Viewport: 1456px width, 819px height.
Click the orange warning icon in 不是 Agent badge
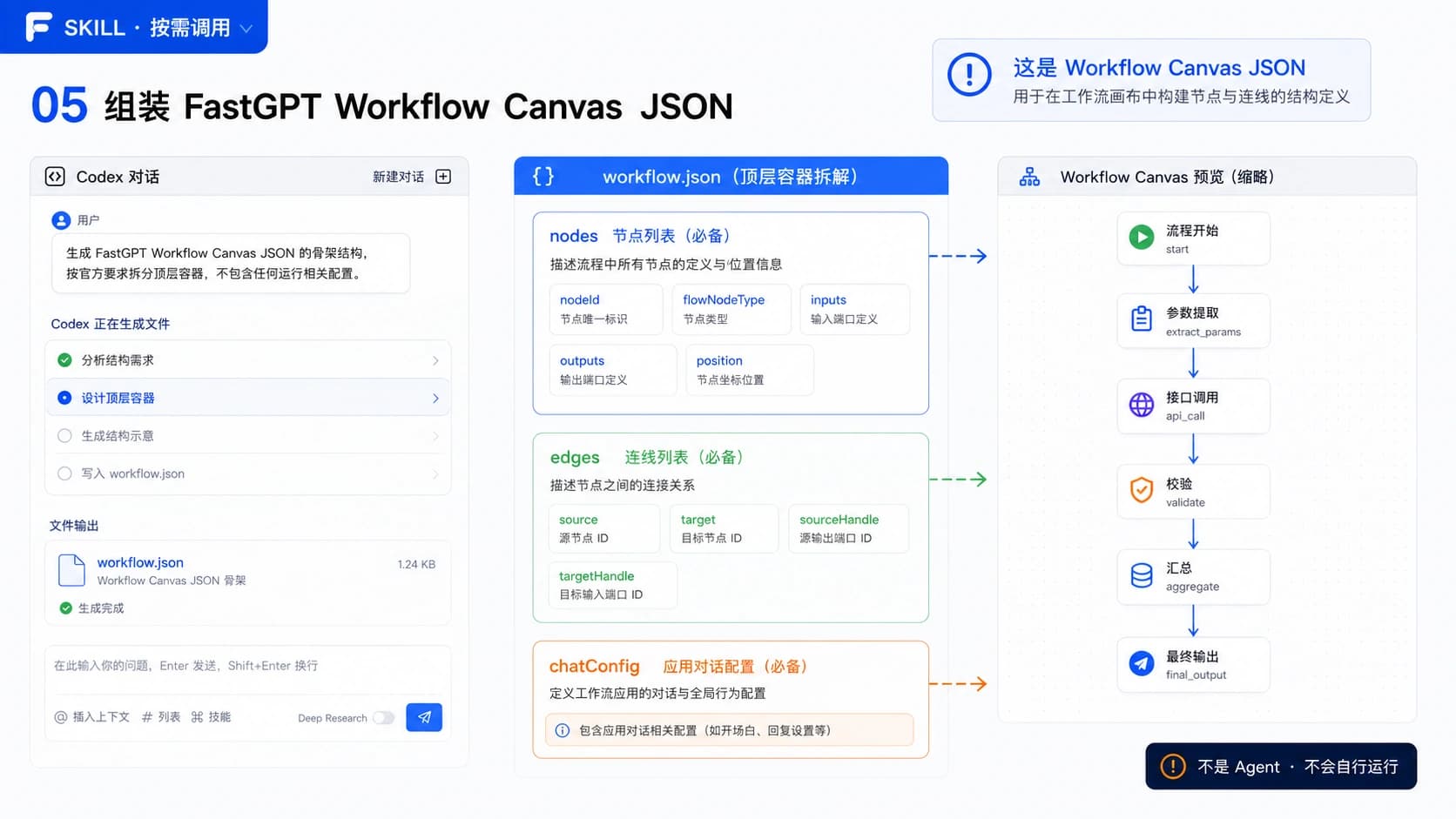point(1173,766)
